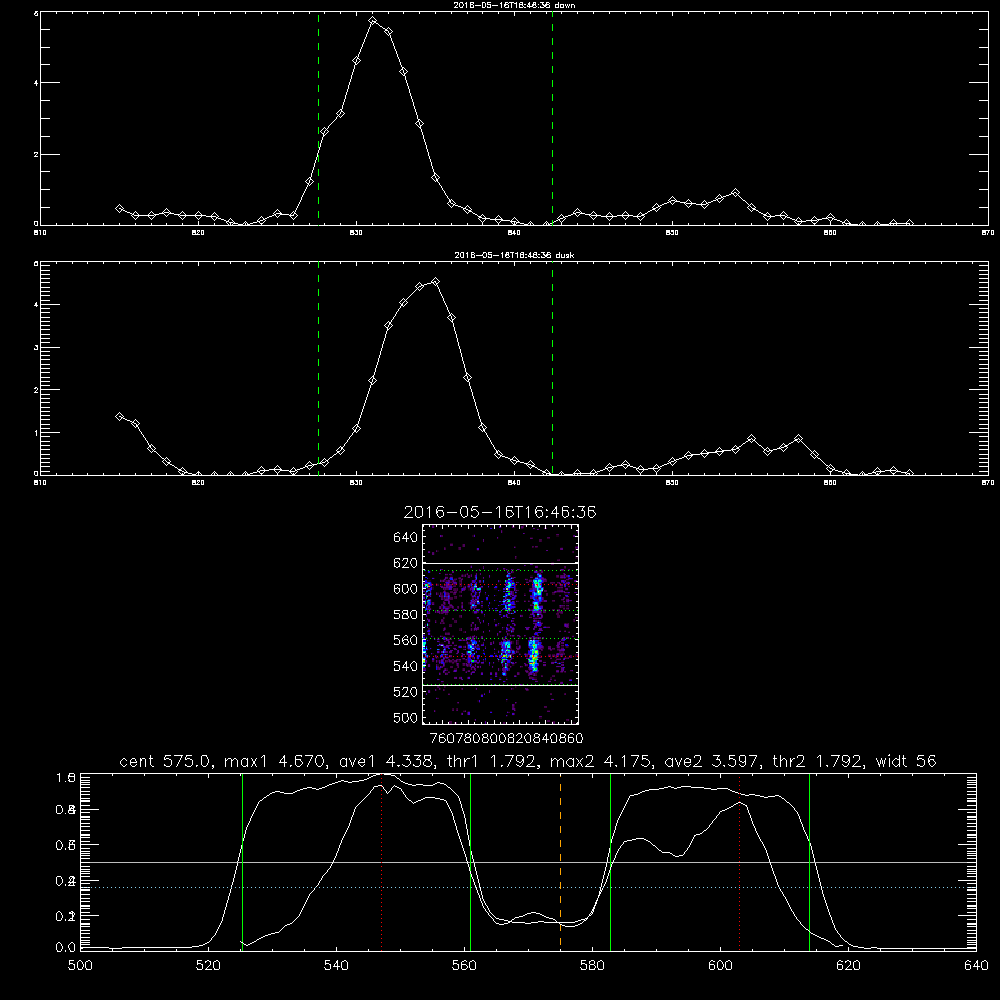Click the 840 x-axis label under dusk plot
The width and height of the screenshot is (1000, 1000).
[x=514, y=483]
